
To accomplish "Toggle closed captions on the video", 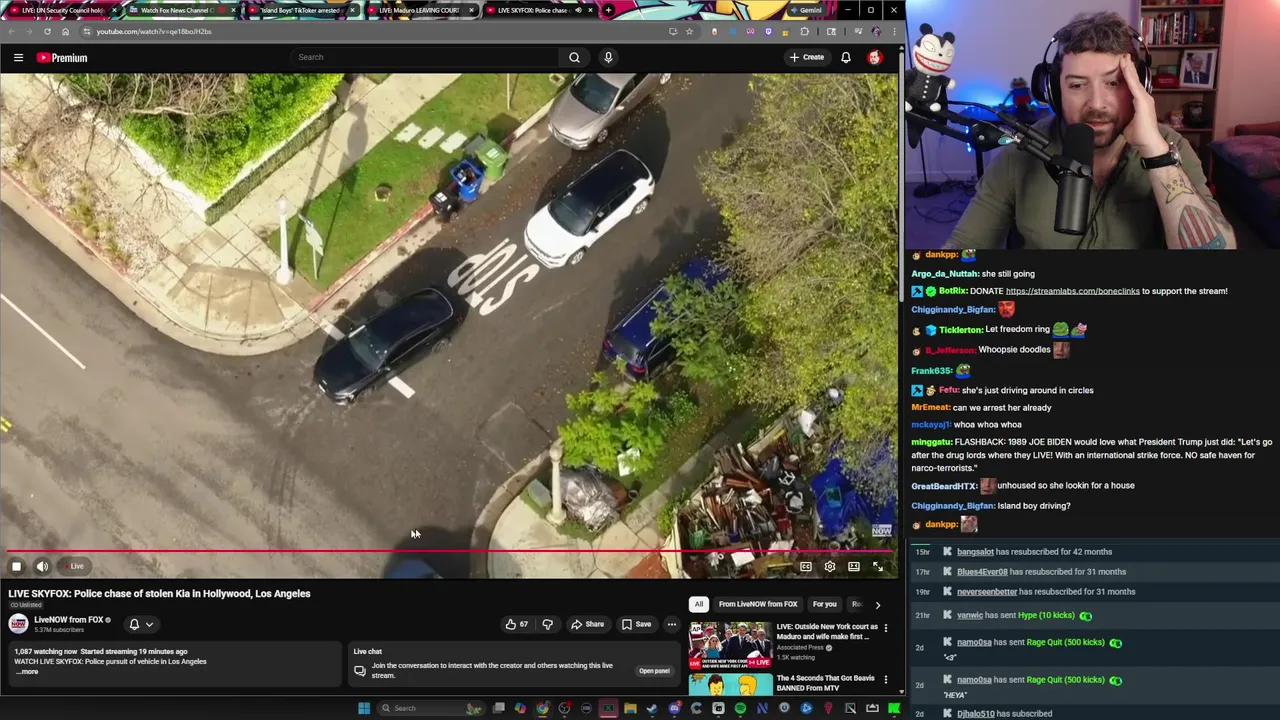I will (x=806, y=566).
